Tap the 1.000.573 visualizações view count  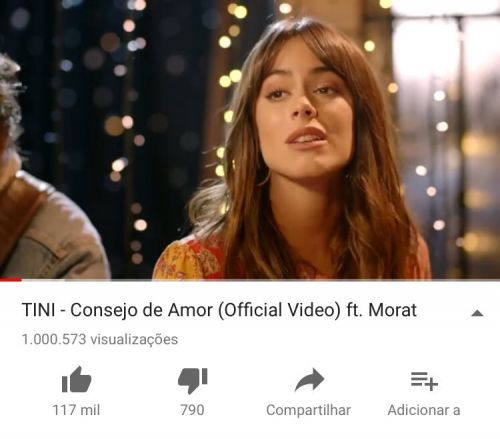(100, 339)
